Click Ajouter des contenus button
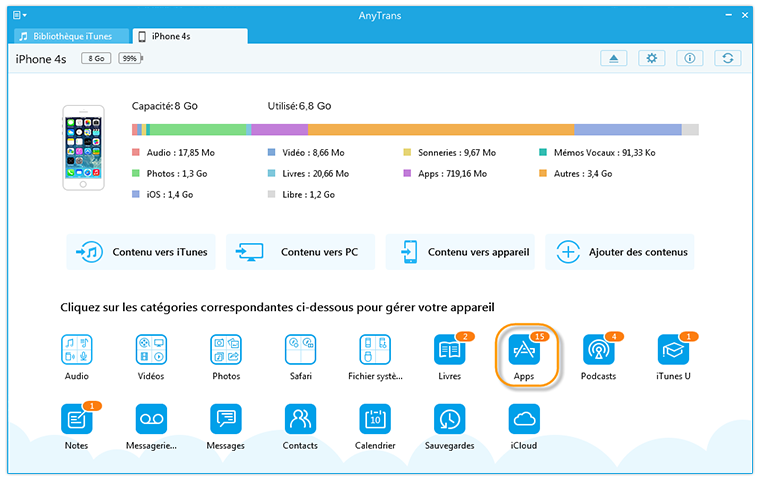 pos(619,252)
